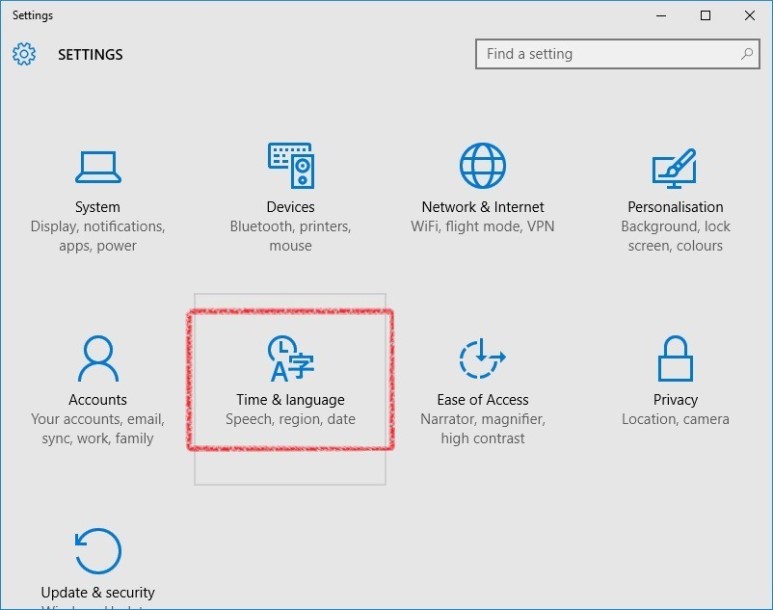The height and width of the screenshot is (610, 773).
Task: Click 'WiFi, flight mode, VPN' description
Action: tap(483, 226)
